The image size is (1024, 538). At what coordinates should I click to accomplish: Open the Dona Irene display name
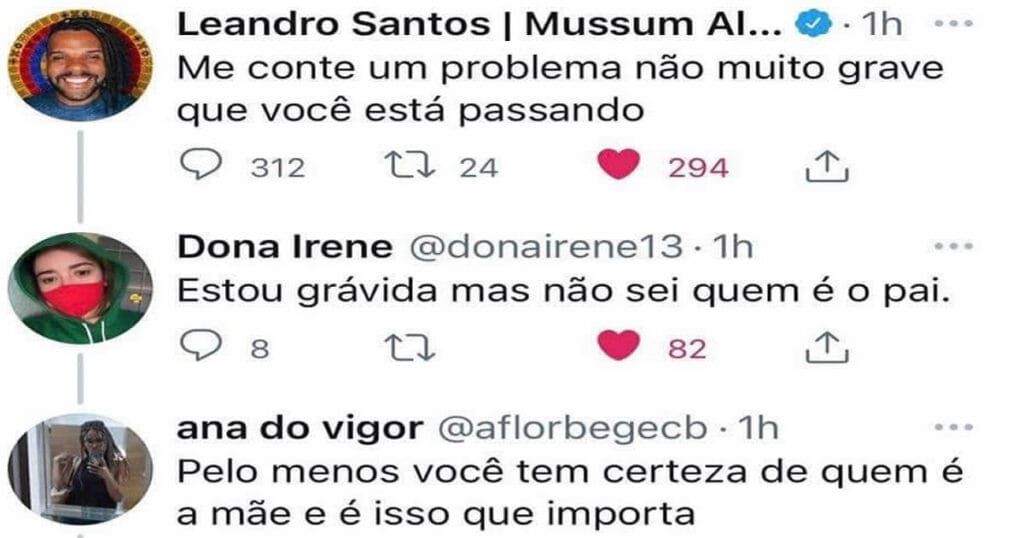pyautogui.click(x=285, y=247)
